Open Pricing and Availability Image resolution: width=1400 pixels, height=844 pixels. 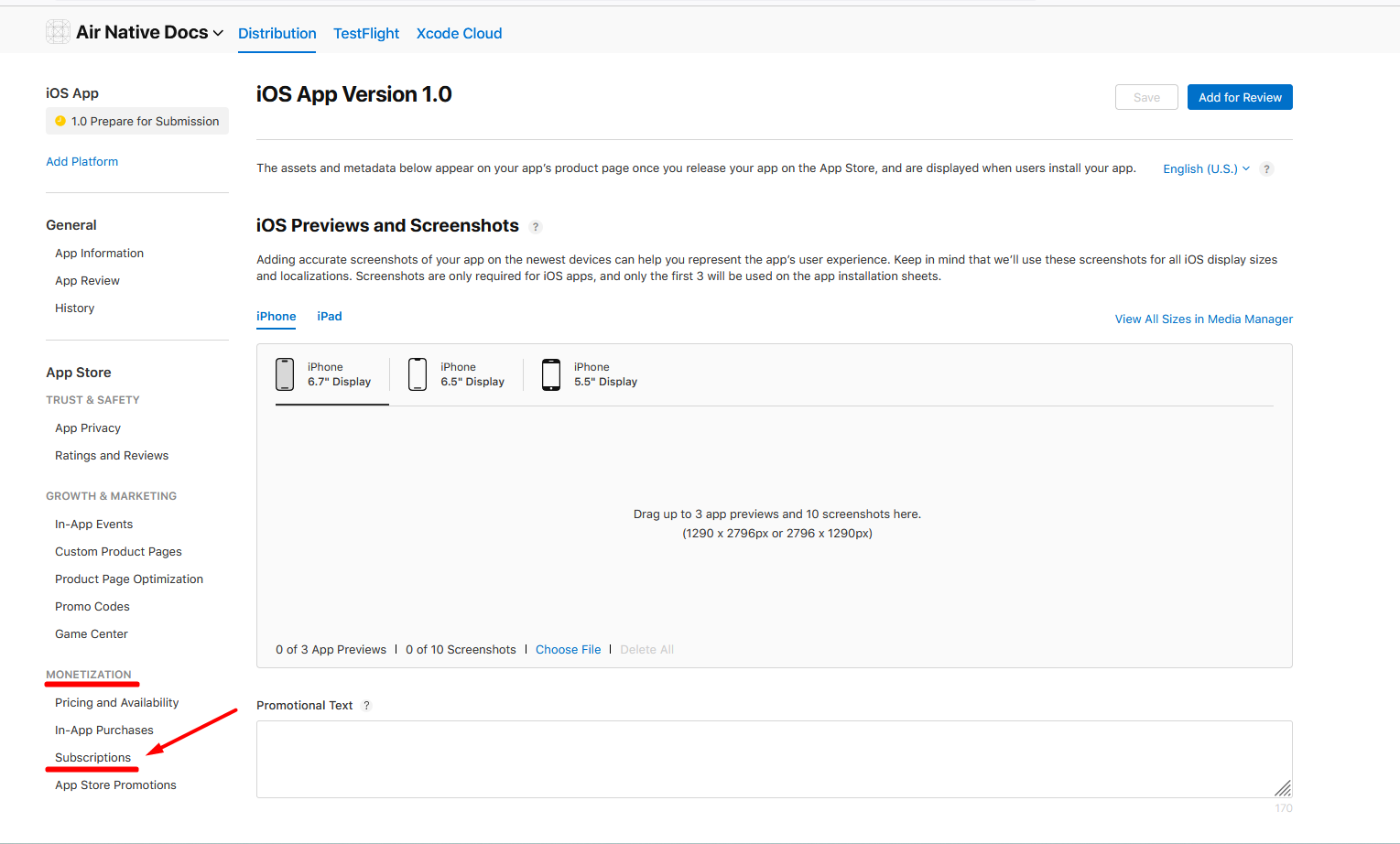click(116, 702)
